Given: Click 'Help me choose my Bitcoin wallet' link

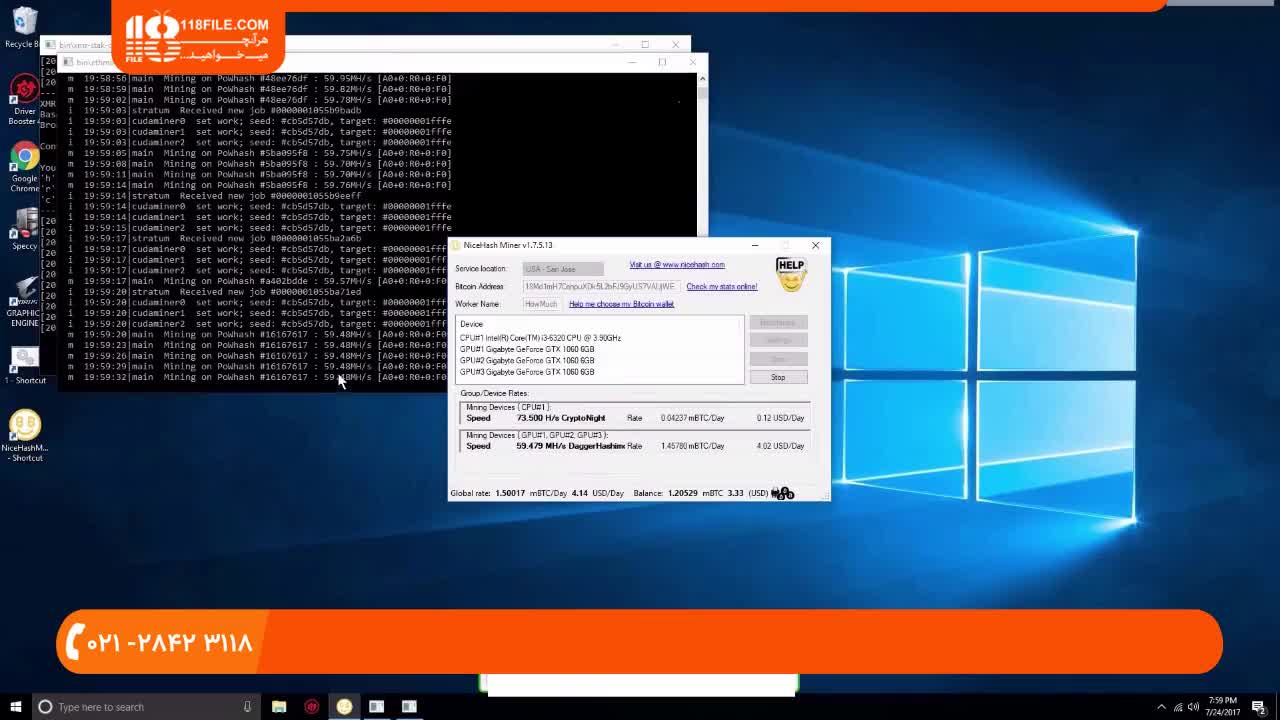Looking at the screenshot, I should (x=621, y=304).
